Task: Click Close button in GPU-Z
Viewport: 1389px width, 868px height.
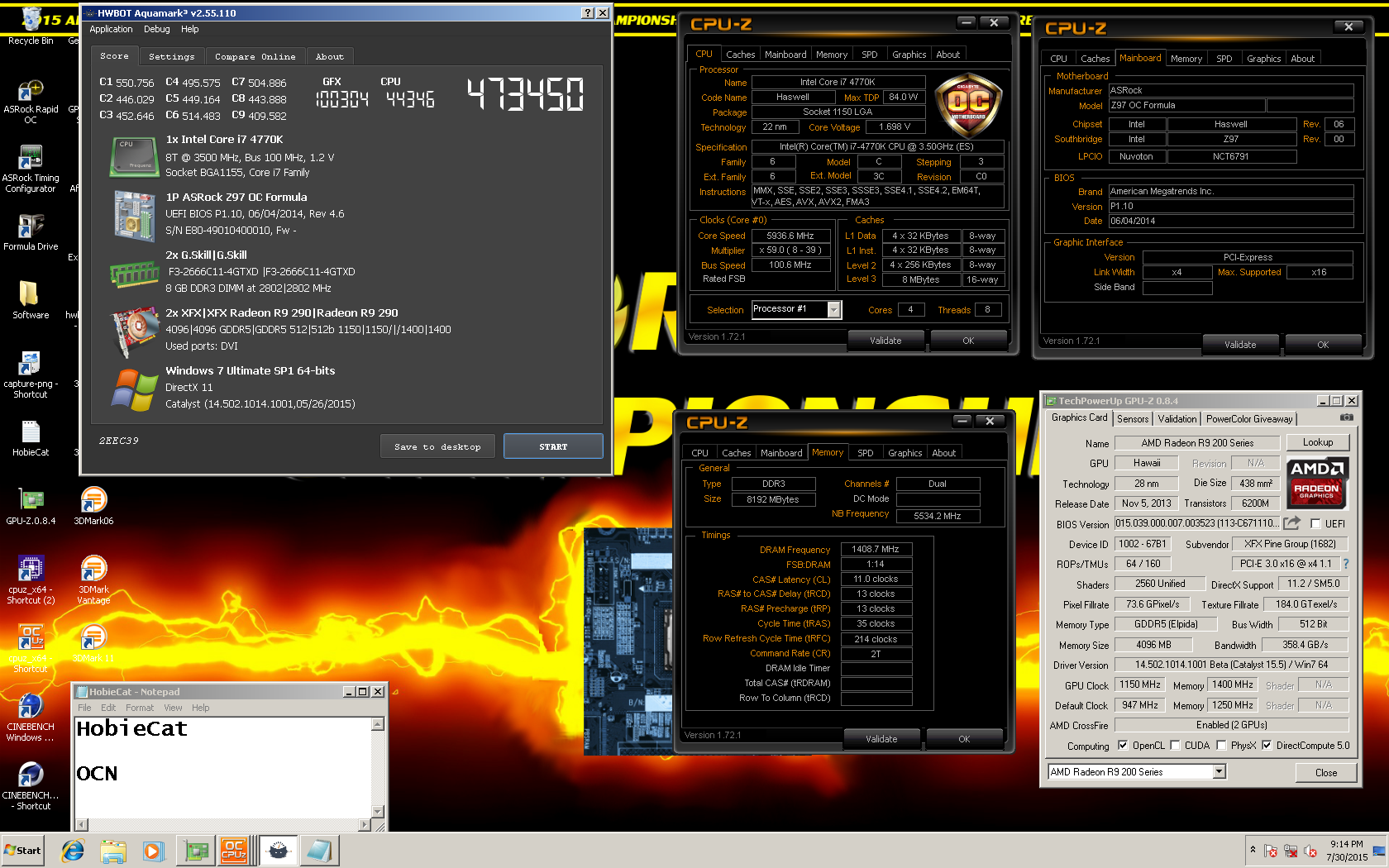Action: click(1326, 772)
